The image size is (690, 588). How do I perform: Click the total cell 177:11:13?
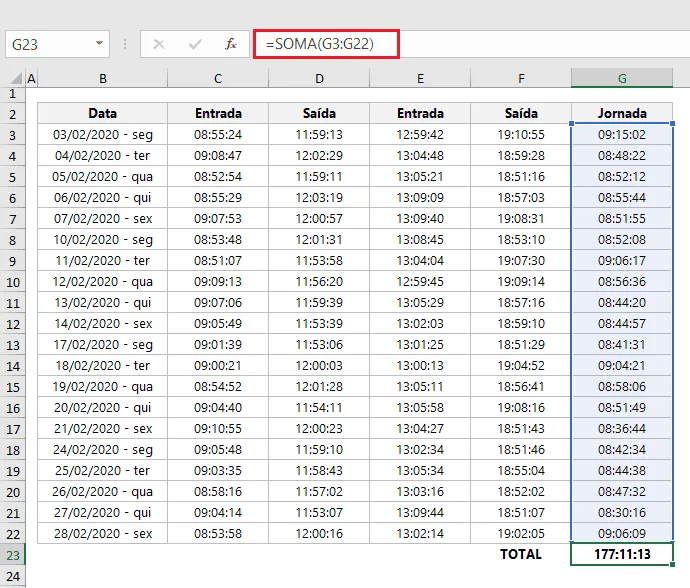point(622,554)
